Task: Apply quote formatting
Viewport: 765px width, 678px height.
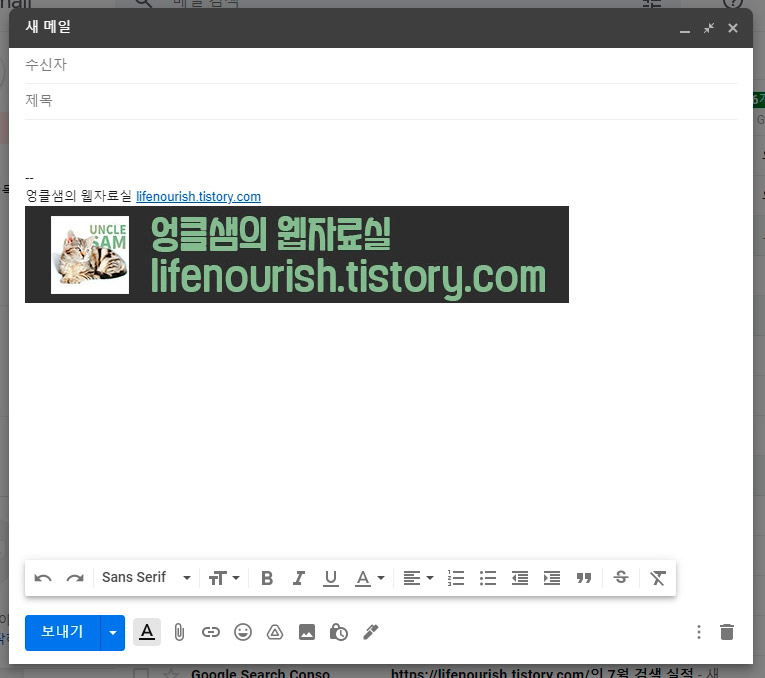Action: tap(584, 578)
